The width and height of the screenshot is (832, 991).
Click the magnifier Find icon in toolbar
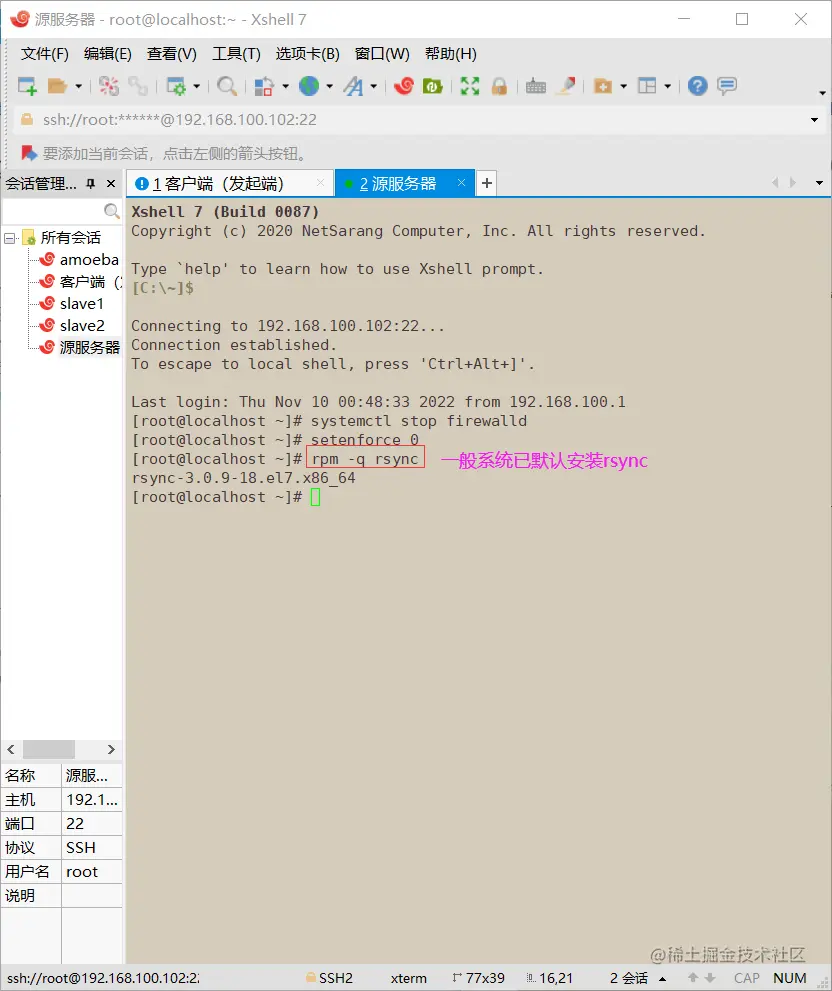(x=226, y=86)
